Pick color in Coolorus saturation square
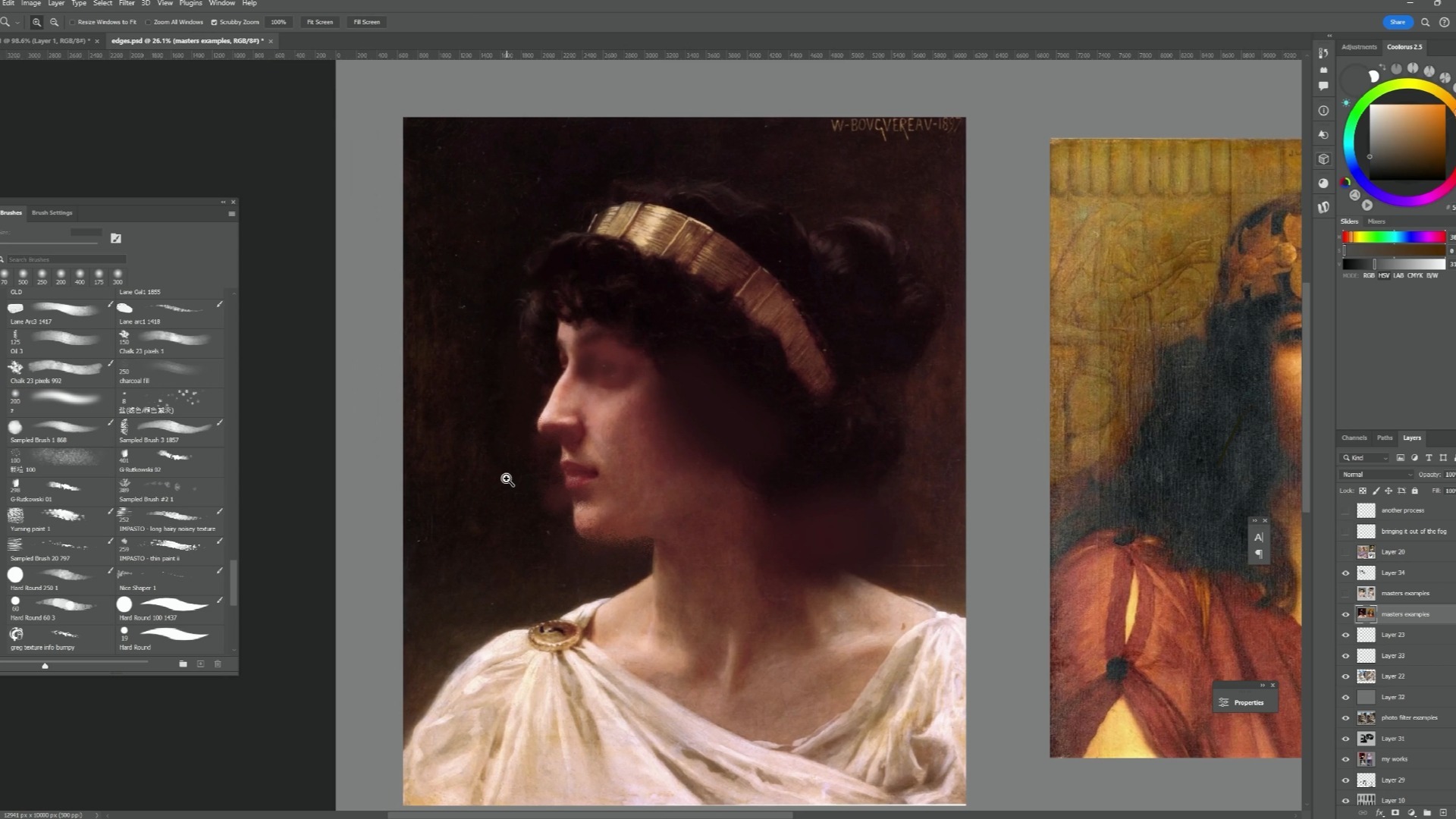 pos(1407,142)
